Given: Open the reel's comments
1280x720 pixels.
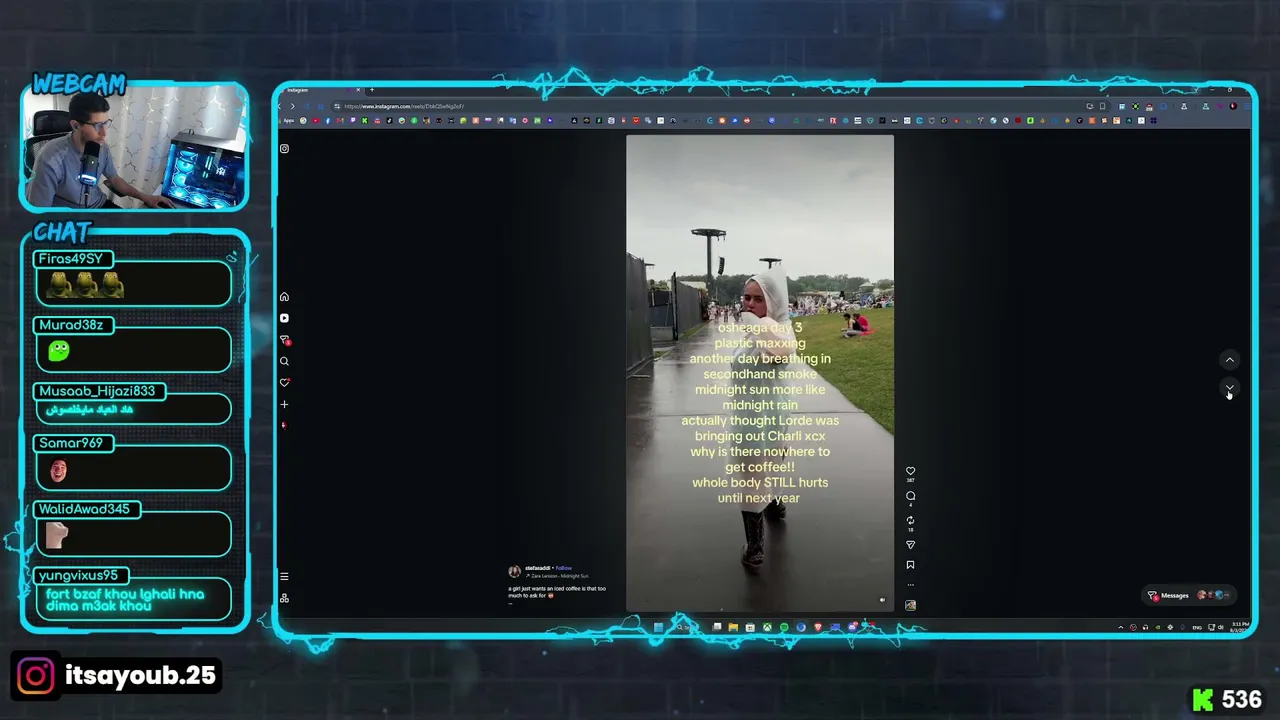Looking at the screenshot, I should [x=910, y=496].
